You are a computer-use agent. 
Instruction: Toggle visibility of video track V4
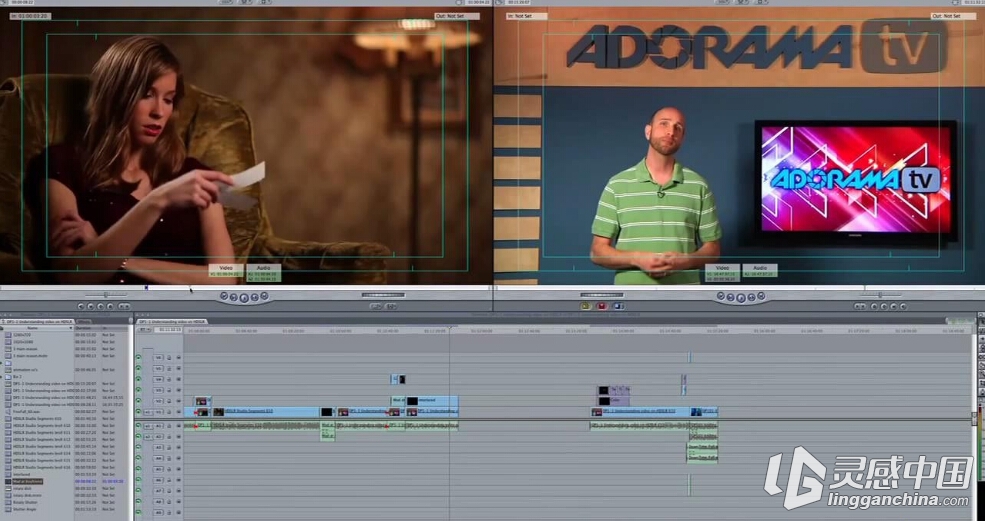(138, 379)
